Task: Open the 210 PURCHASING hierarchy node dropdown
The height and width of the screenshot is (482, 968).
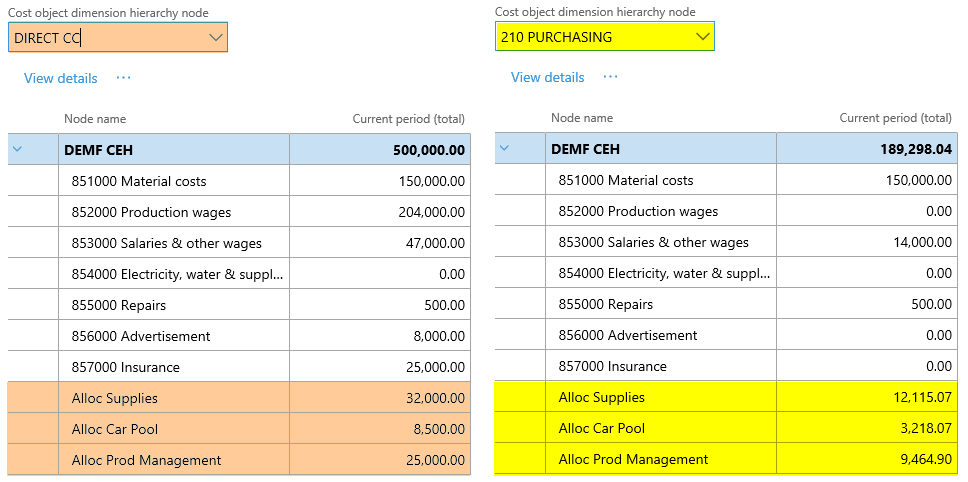Action: click(x=701, y=37)
